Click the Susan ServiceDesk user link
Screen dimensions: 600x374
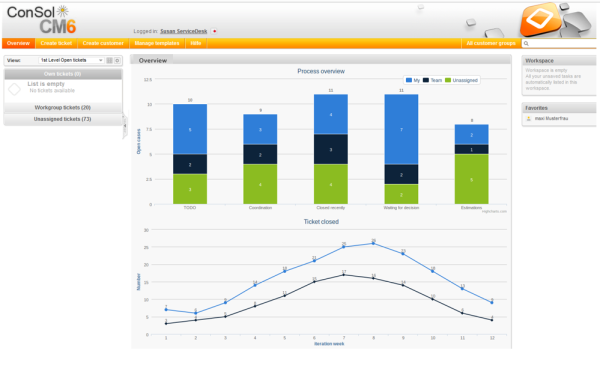click(184, 31)
